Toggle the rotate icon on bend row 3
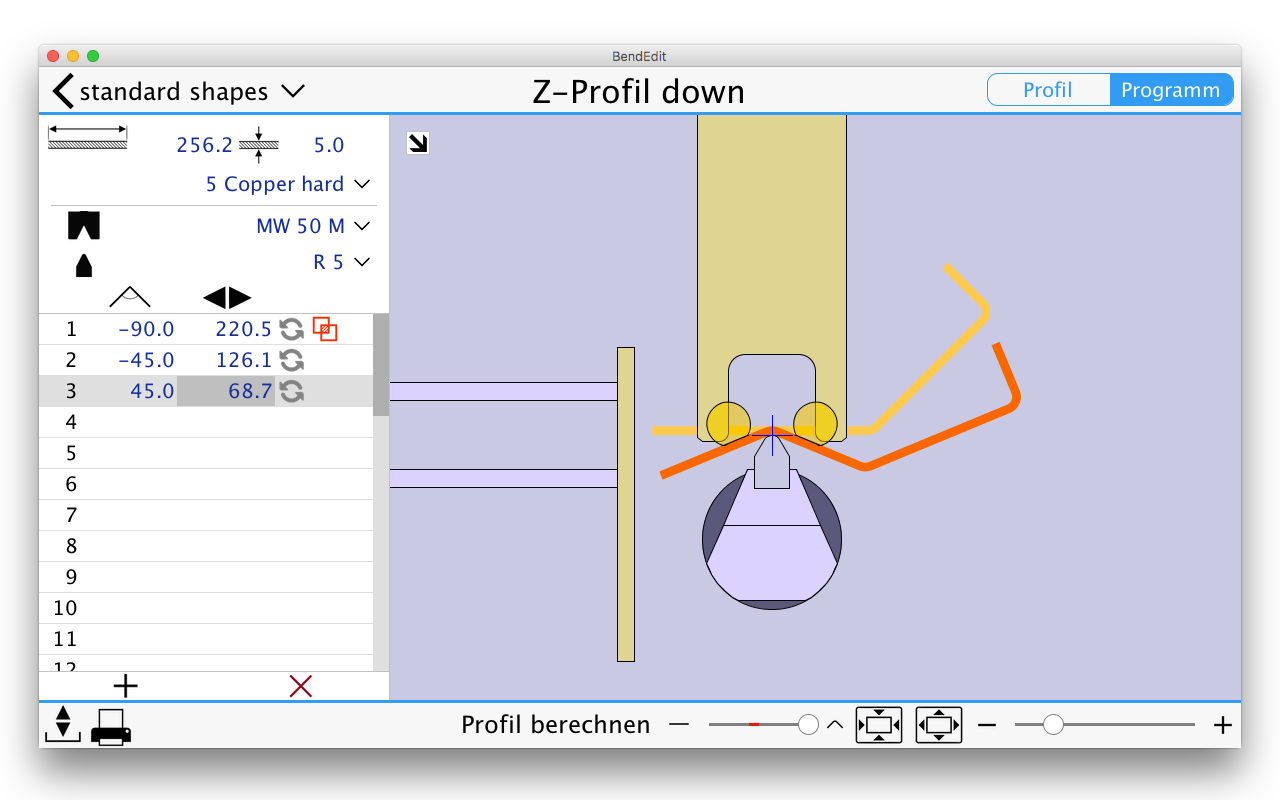 point(291,391)
